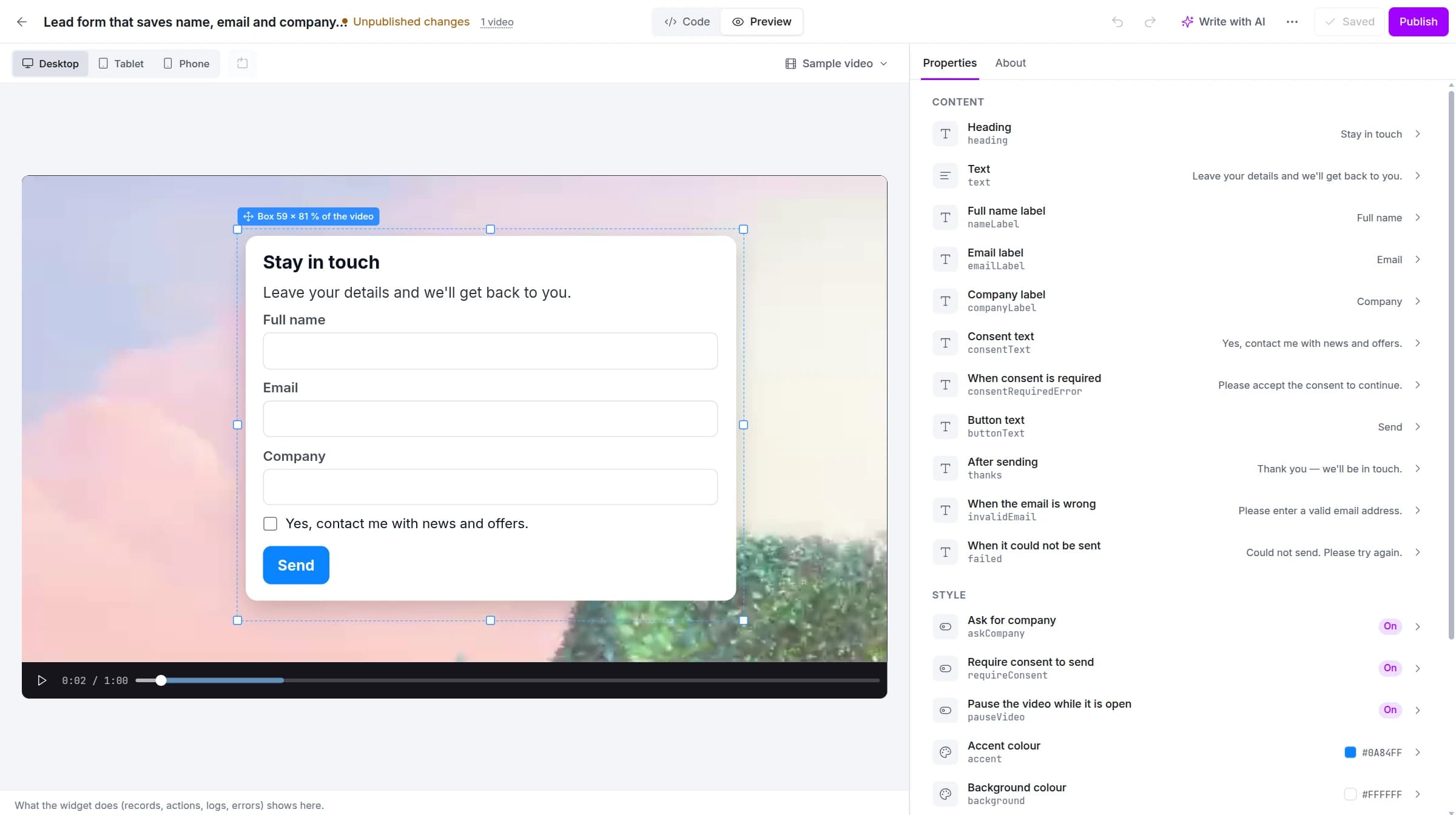Open the Sample video dropdown
Screen dimensions: 1456x815
(836, 64)
